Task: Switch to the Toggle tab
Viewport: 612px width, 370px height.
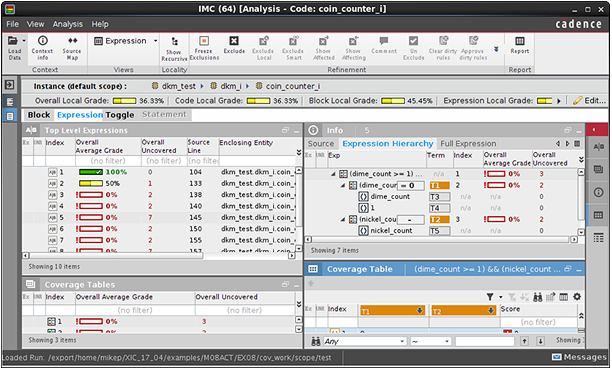Action: [120, 115]
